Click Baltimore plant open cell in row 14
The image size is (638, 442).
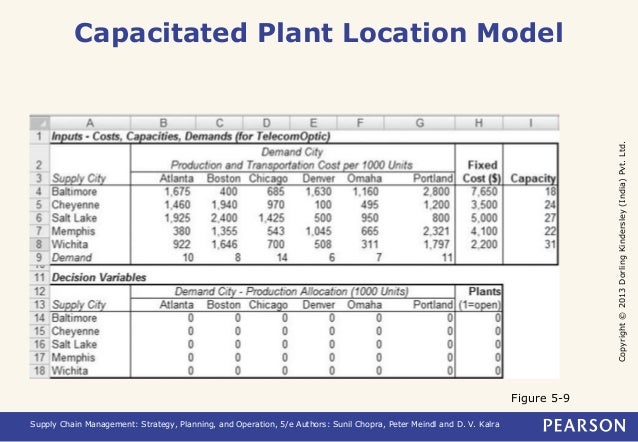(479, 318)
